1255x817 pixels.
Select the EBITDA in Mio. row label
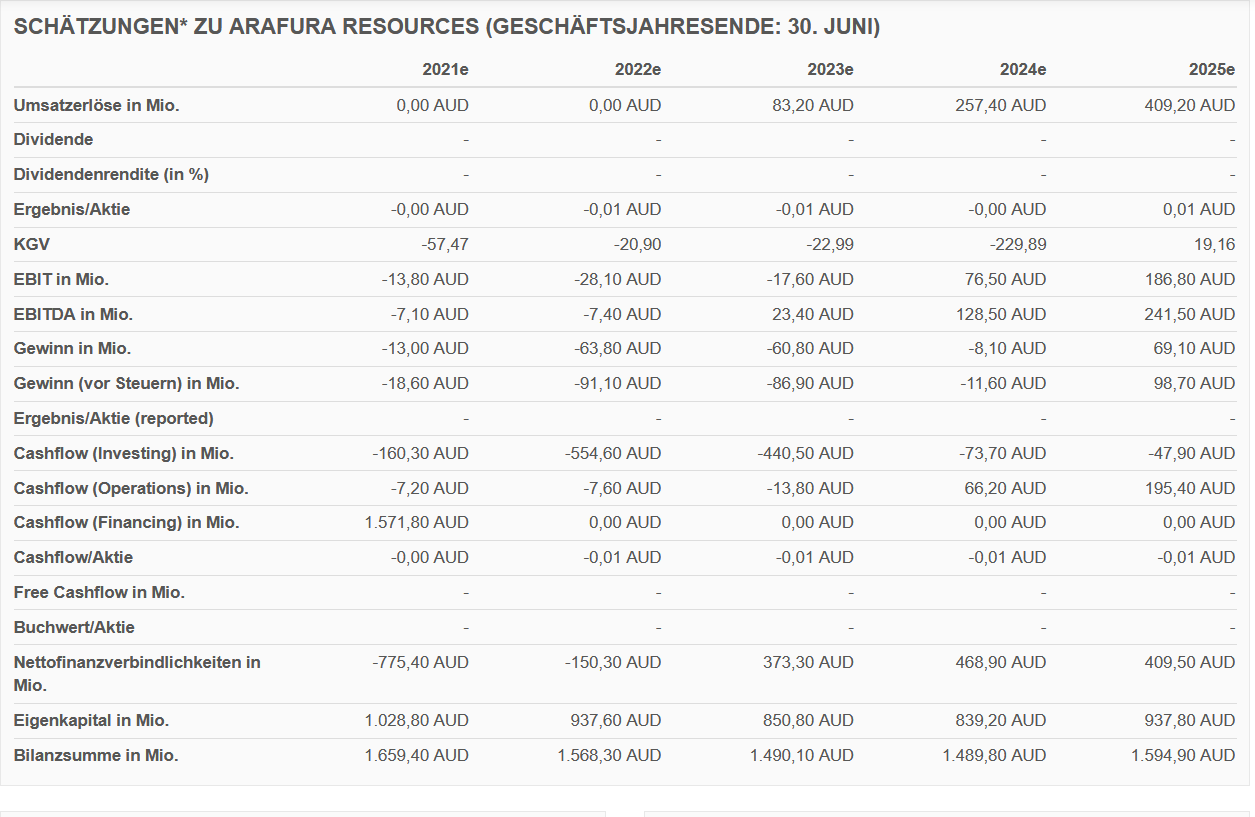pos(69,314)
